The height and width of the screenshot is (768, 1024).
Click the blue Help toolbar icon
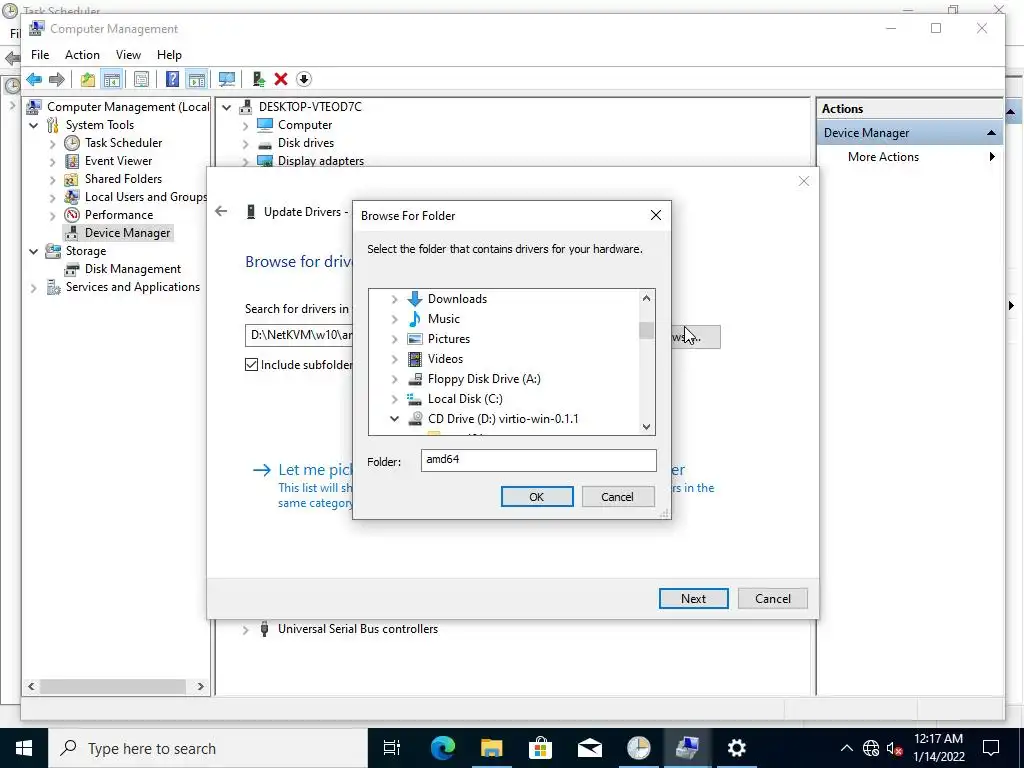[172, 80]
